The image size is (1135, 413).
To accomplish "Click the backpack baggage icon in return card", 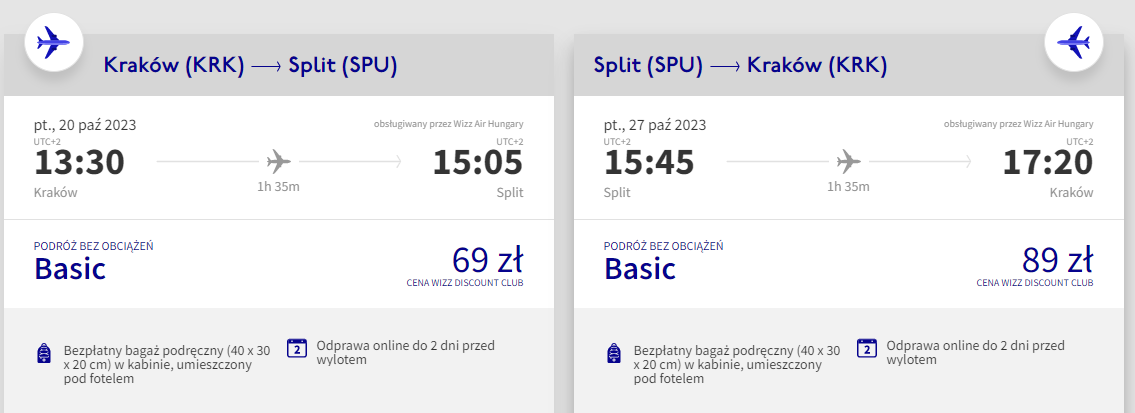I will pos(615,353).
